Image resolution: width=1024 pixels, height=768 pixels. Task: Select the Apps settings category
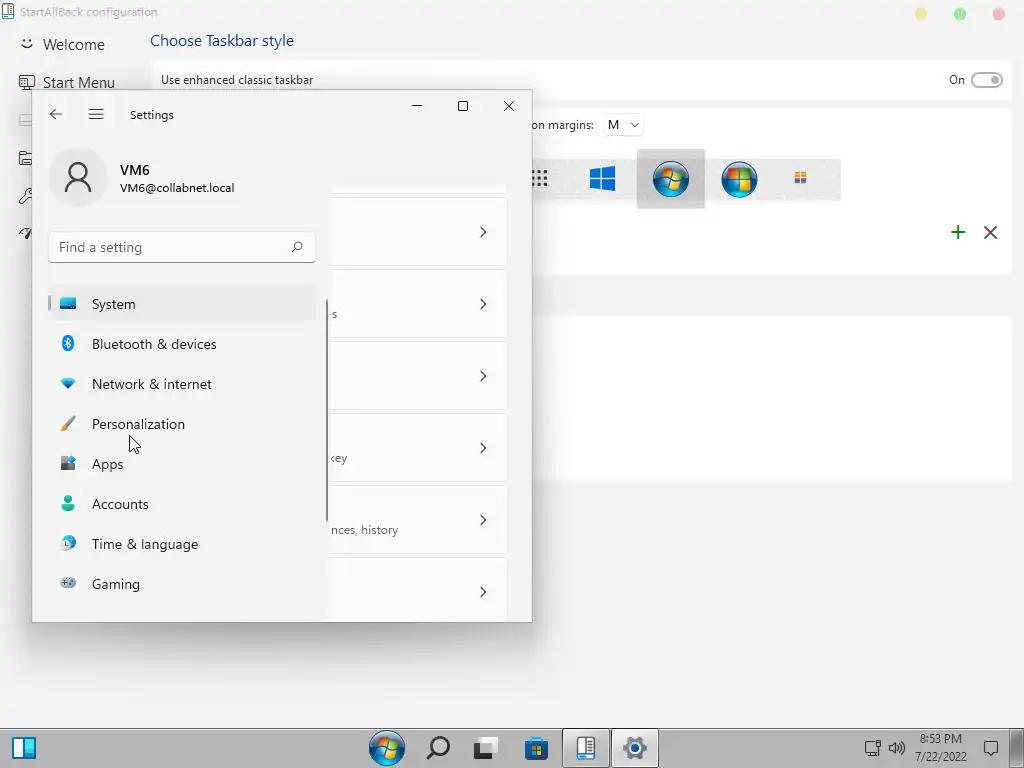pyautogui.click(x=182, y=464)
